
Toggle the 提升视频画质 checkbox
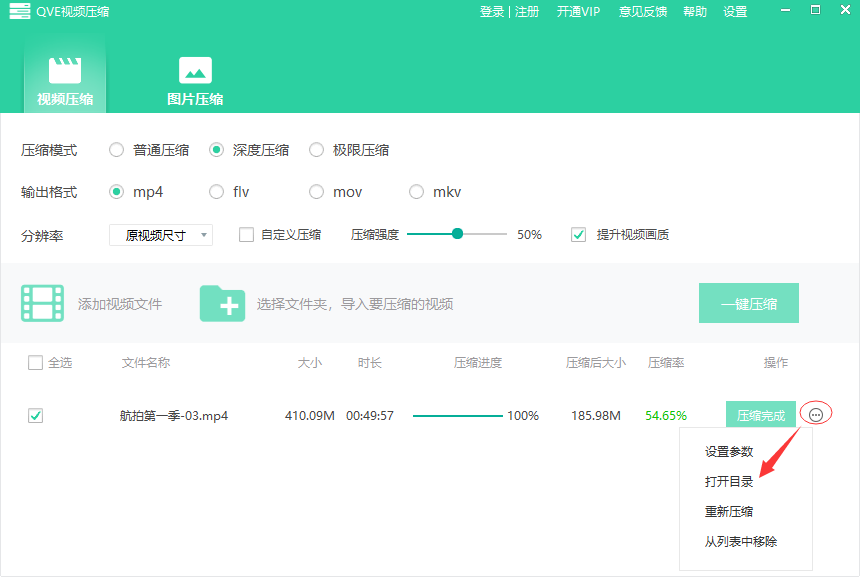[578, 235]
